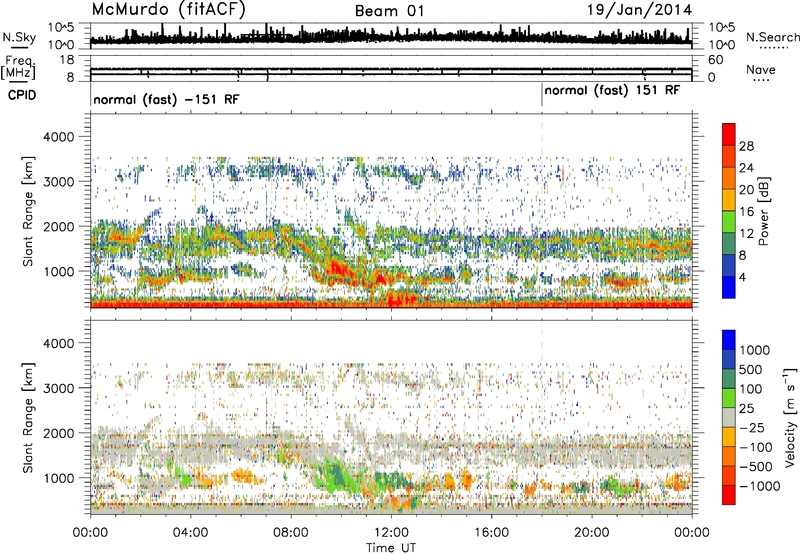Click the '28' value on Power colorbar
The width and height of the screenshot is (800, 554).
tap(746, 146)
